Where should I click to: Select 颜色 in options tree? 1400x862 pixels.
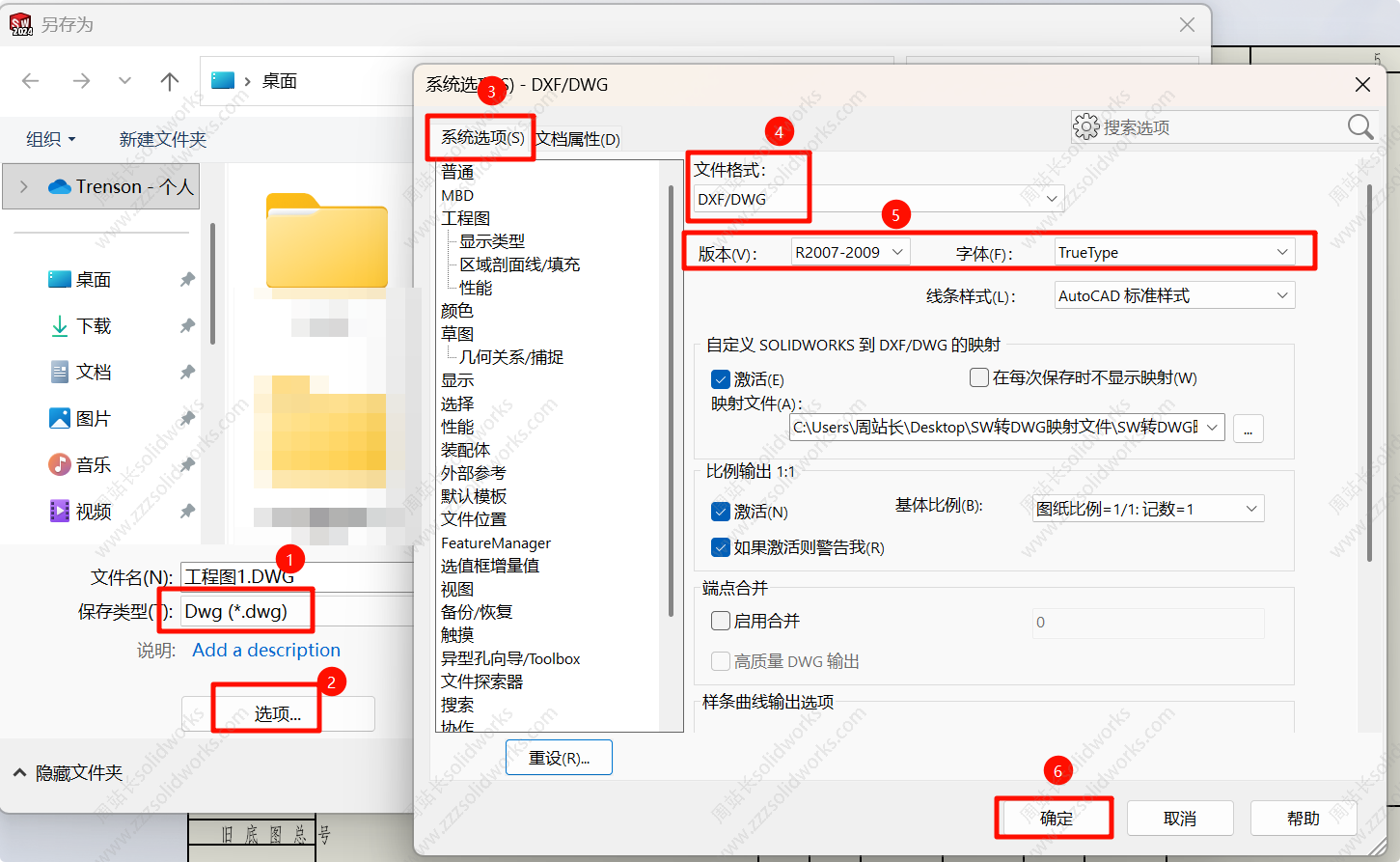457,311
